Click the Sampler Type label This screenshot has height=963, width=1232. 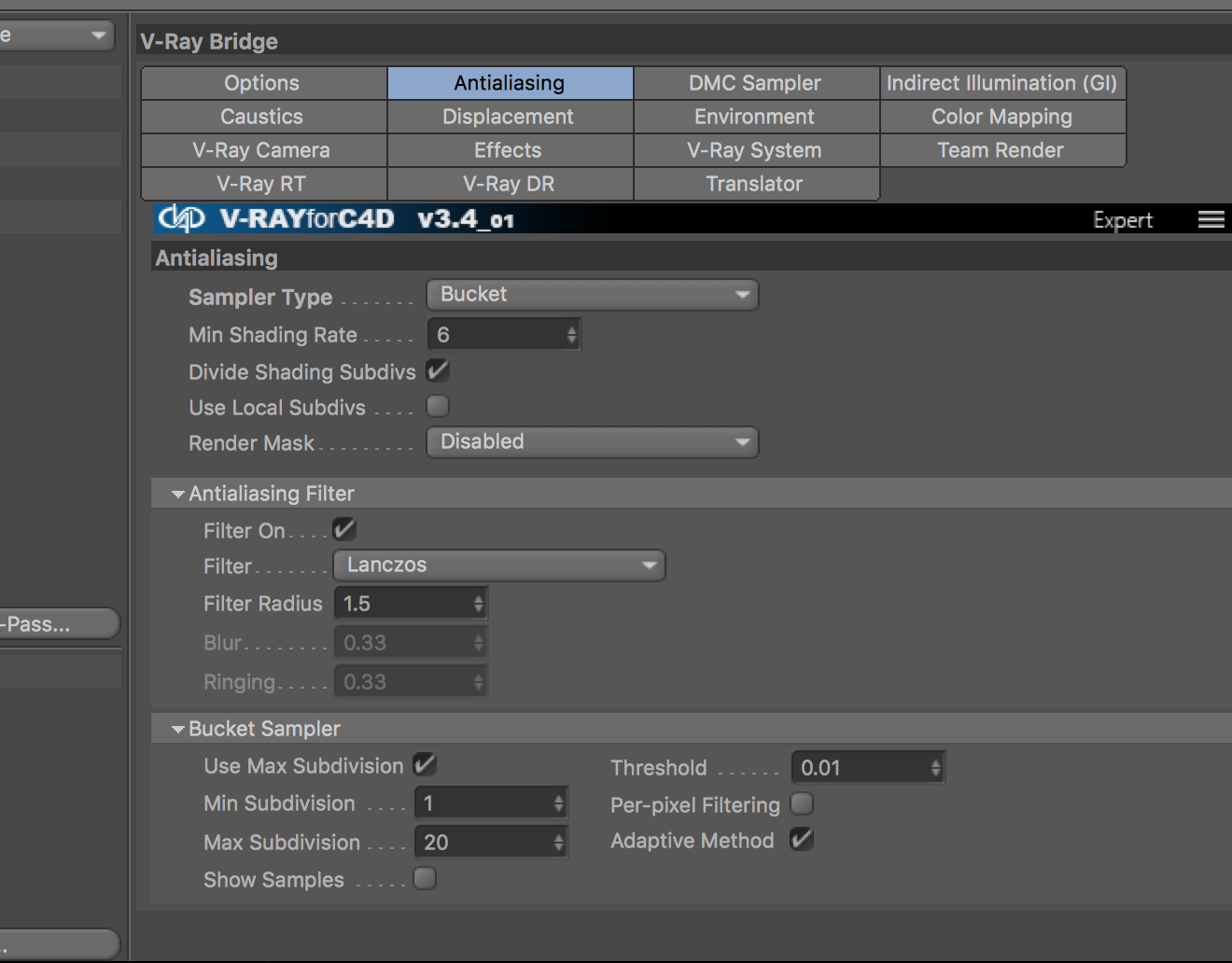pos(260,298)
